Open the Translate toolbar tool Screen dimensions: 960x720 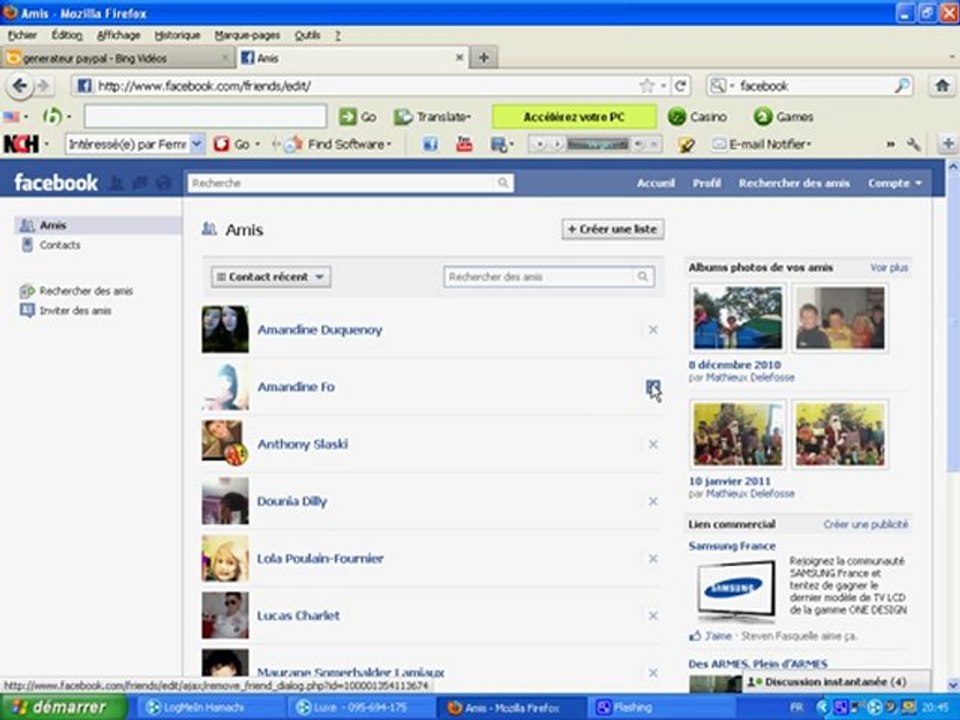pyautogui.click(x=432, y=116)
